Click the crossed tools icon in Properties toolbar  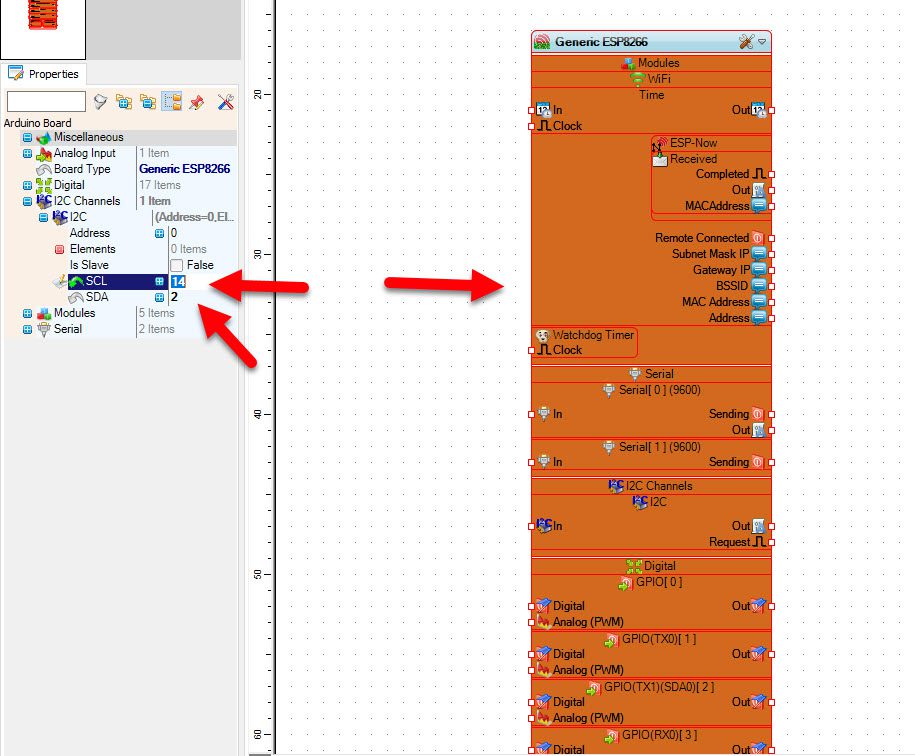point(225,102)
